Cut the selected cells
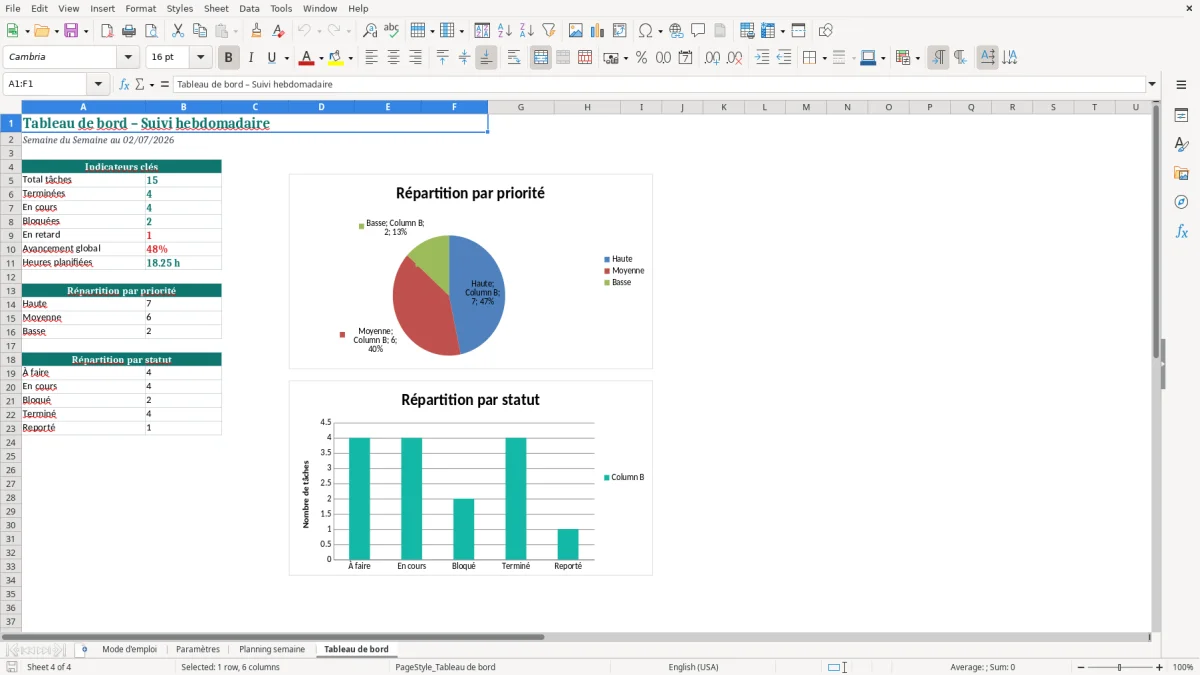Screen dimensions: 1200x675 click(x=178, y=31)
